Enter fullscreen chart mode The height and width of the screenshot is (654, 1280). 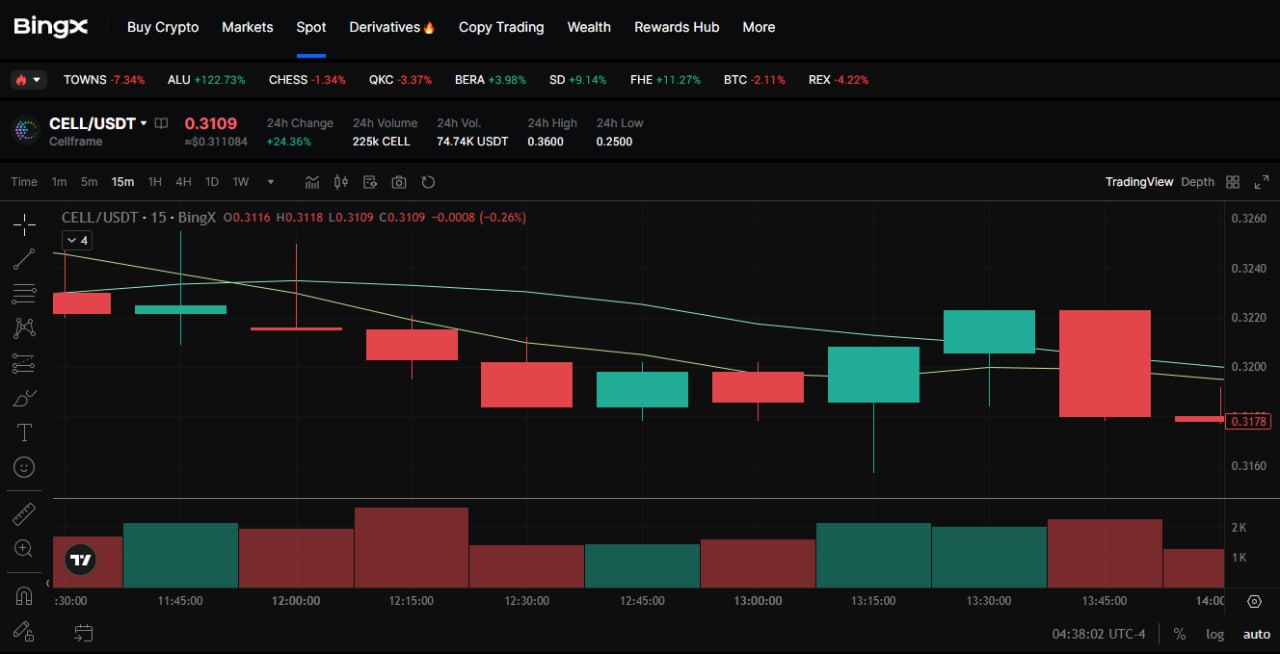click(1261, 182)
